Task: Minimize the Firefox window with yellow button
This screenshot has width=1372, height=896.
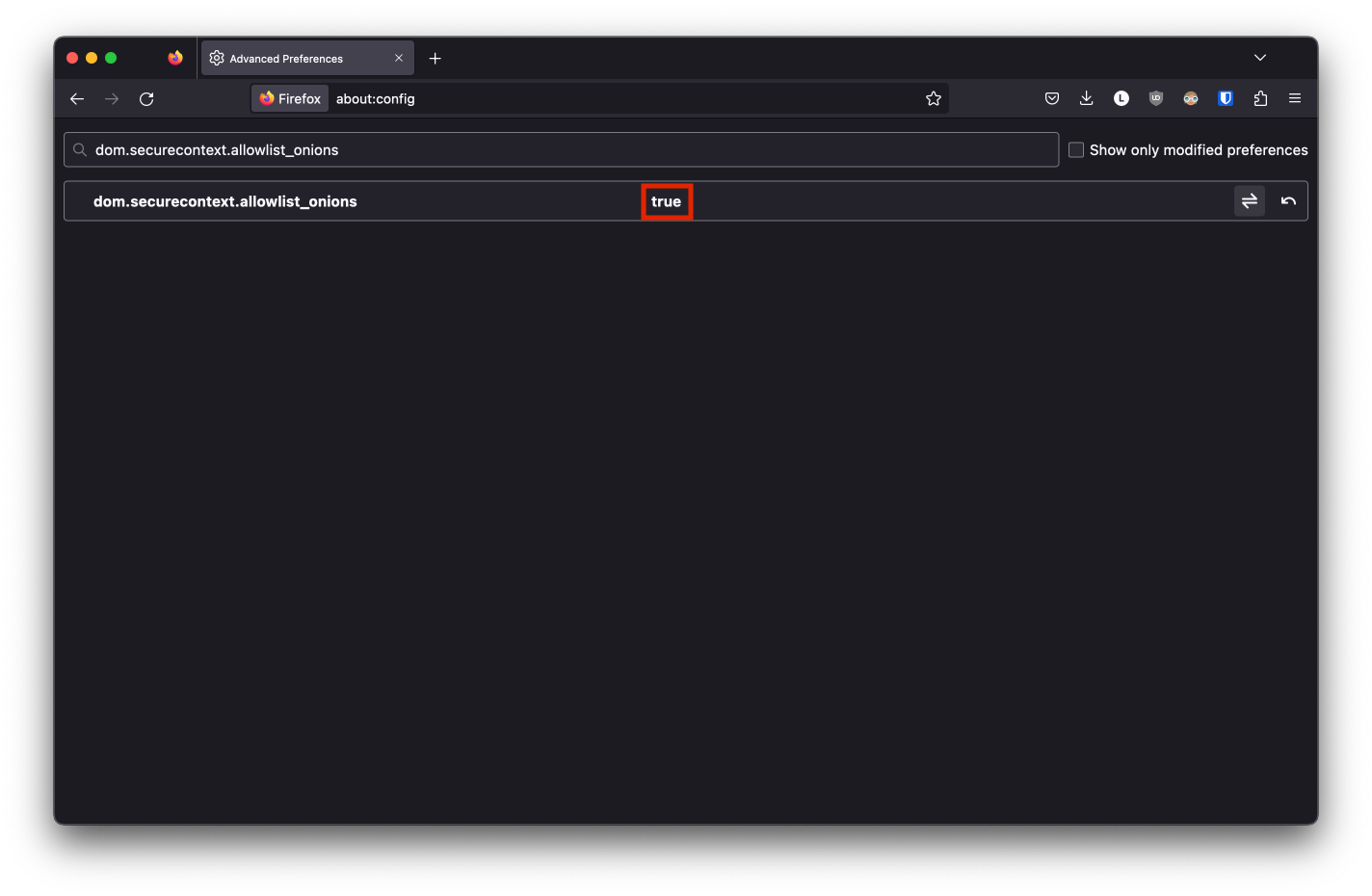Action: 92,58
